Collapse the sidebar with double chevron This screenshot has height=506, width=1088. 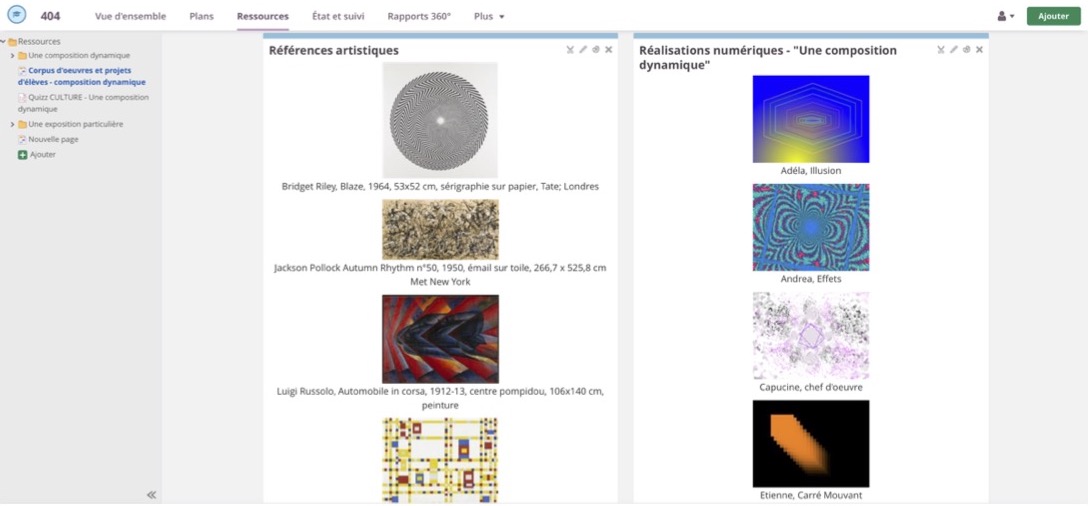pyautogui.click(x=152, y=494)
